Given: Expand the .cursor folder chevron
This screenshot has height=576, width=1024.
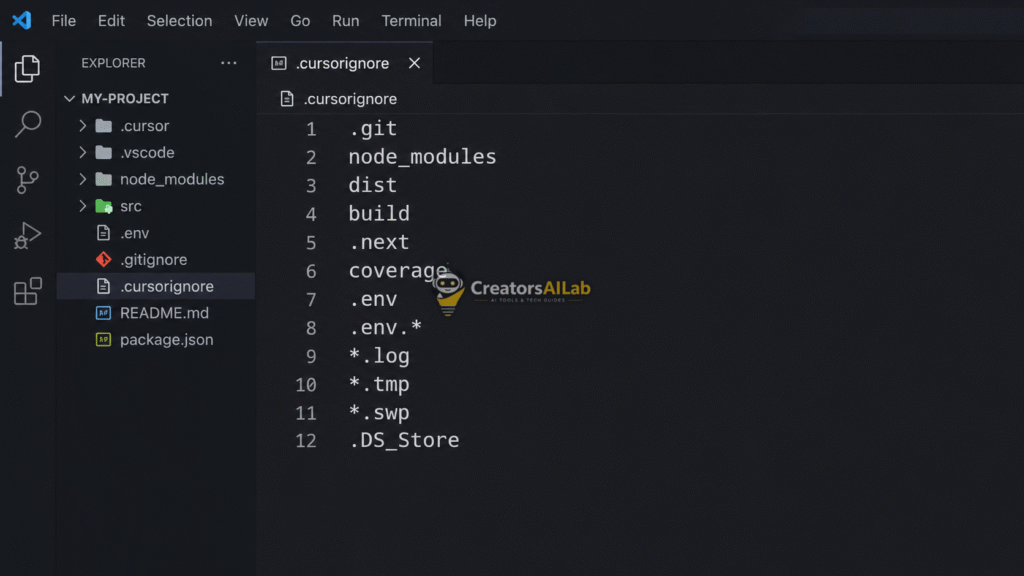Looking at the screenshot, I should tap(82, 125).
